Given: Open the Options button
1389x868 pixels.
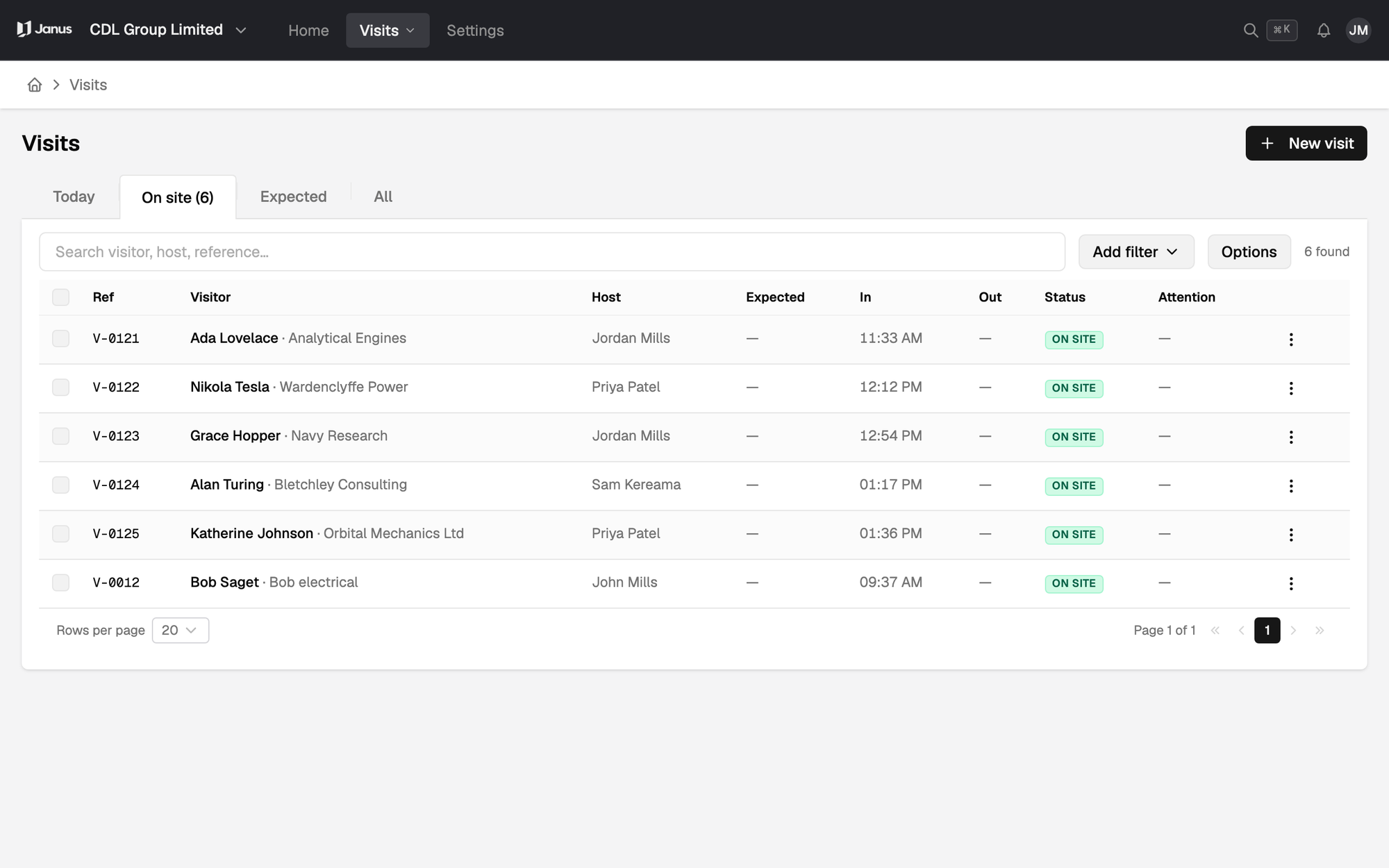Looking at the screenshot, I should 1249,251.
